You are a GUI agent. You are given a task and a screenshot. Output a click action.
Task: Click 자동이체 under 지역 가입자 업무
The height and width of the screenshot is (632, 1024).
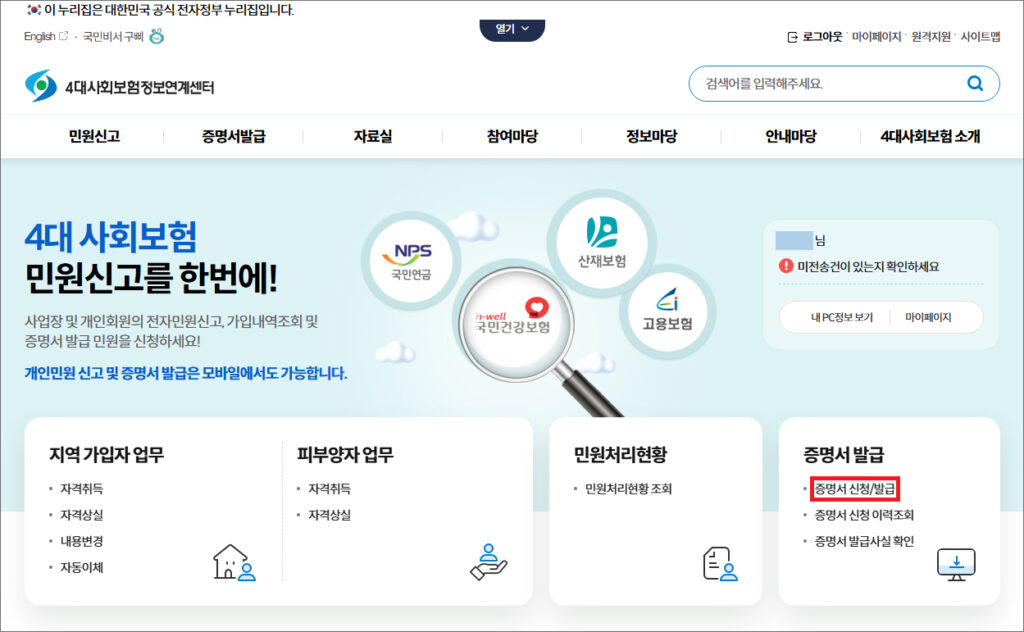coord(81,567)
